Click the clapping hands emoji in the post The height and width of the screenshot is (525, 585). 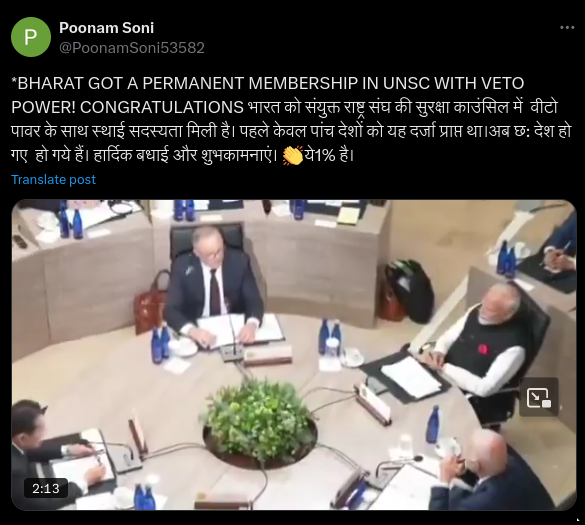293,156
